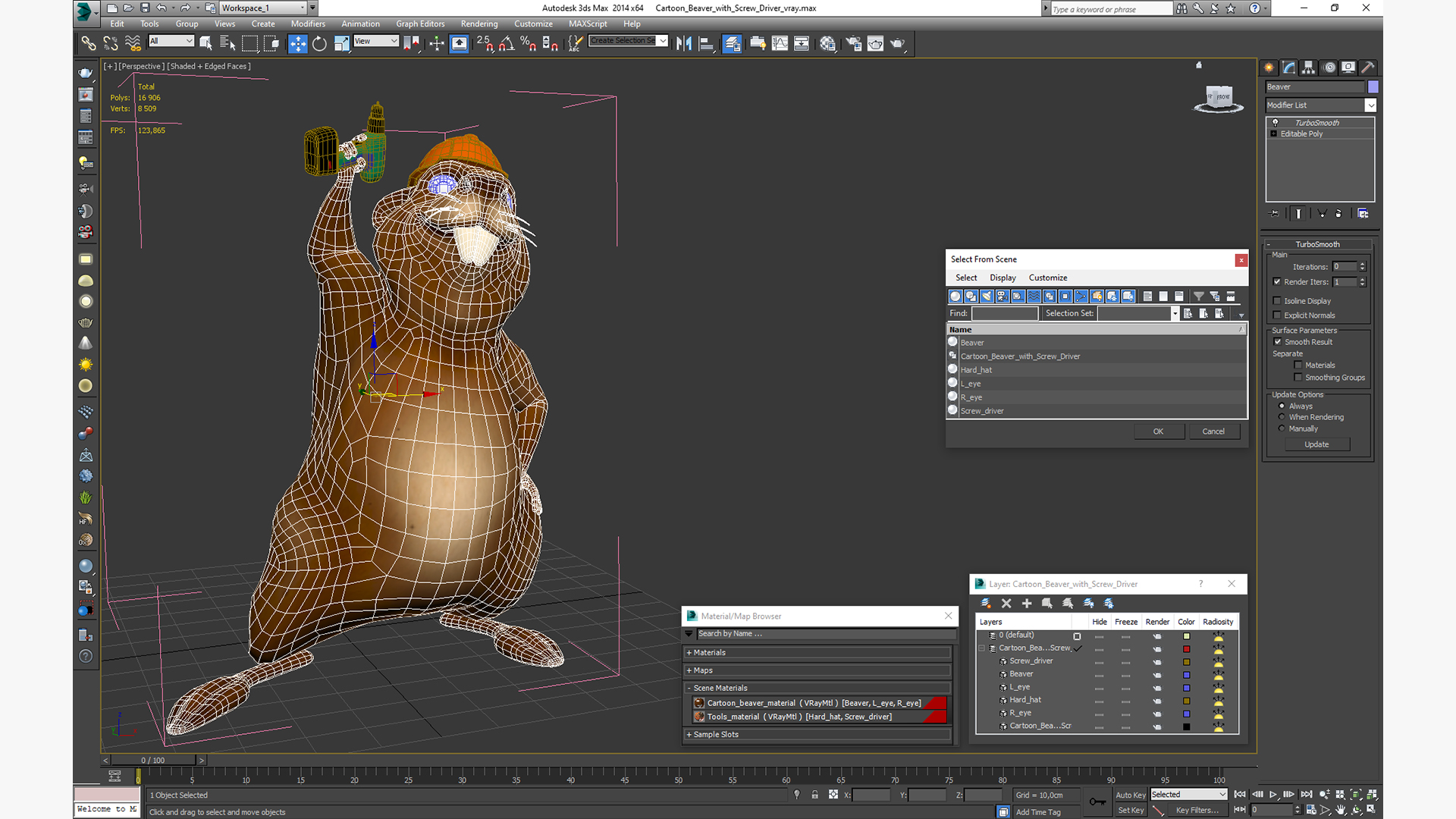1456x819 pixels.
Task: Select Manually update option
Action: (1282, 428)
